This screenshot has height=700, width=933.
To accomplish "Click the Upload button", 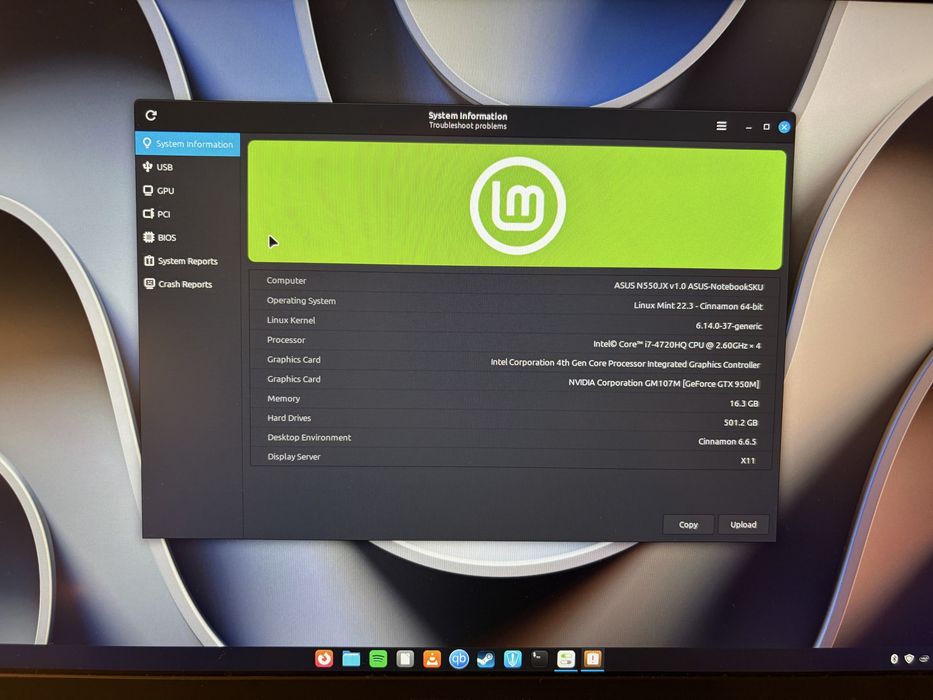I will tap(743, 524).
